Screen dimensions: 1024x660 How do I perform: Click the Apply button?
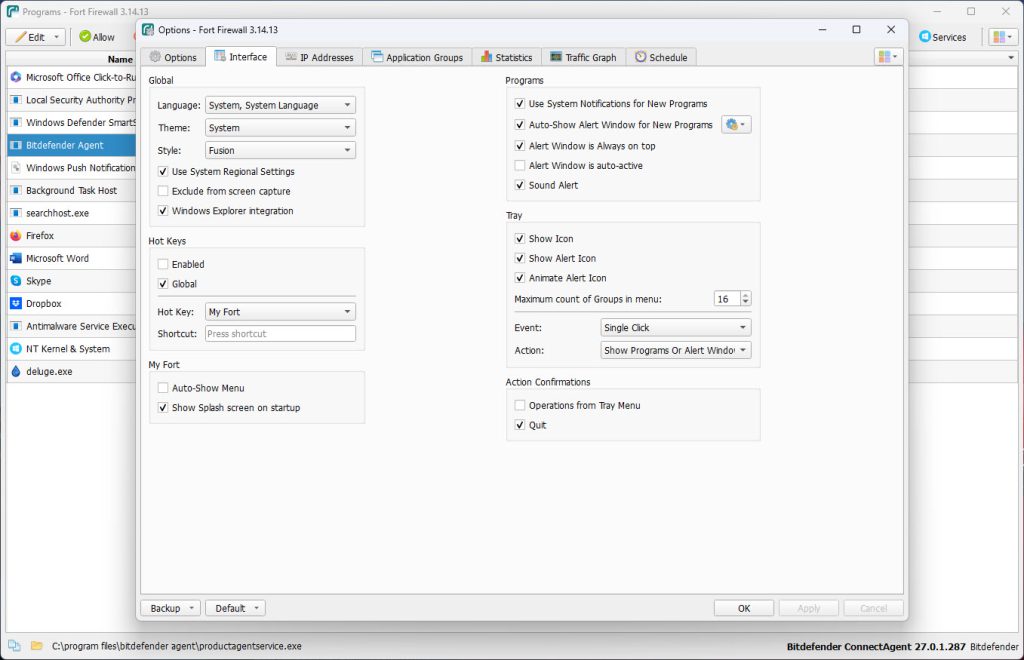tap(808, 608)
